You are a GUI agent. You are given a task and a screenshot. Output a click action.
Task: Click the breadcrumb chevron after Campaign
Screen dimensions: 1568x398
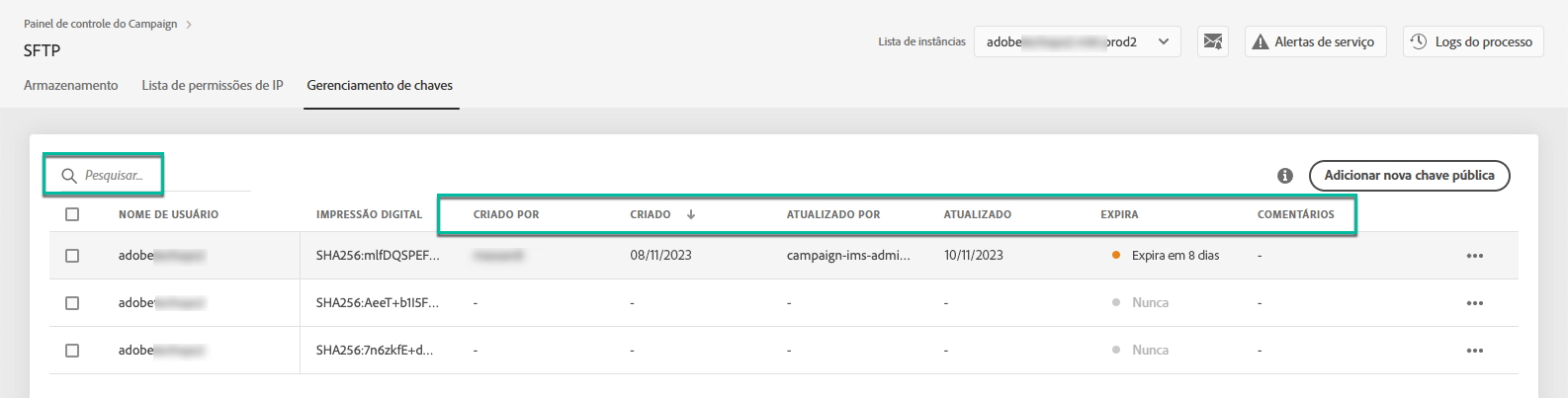[189, 24]
